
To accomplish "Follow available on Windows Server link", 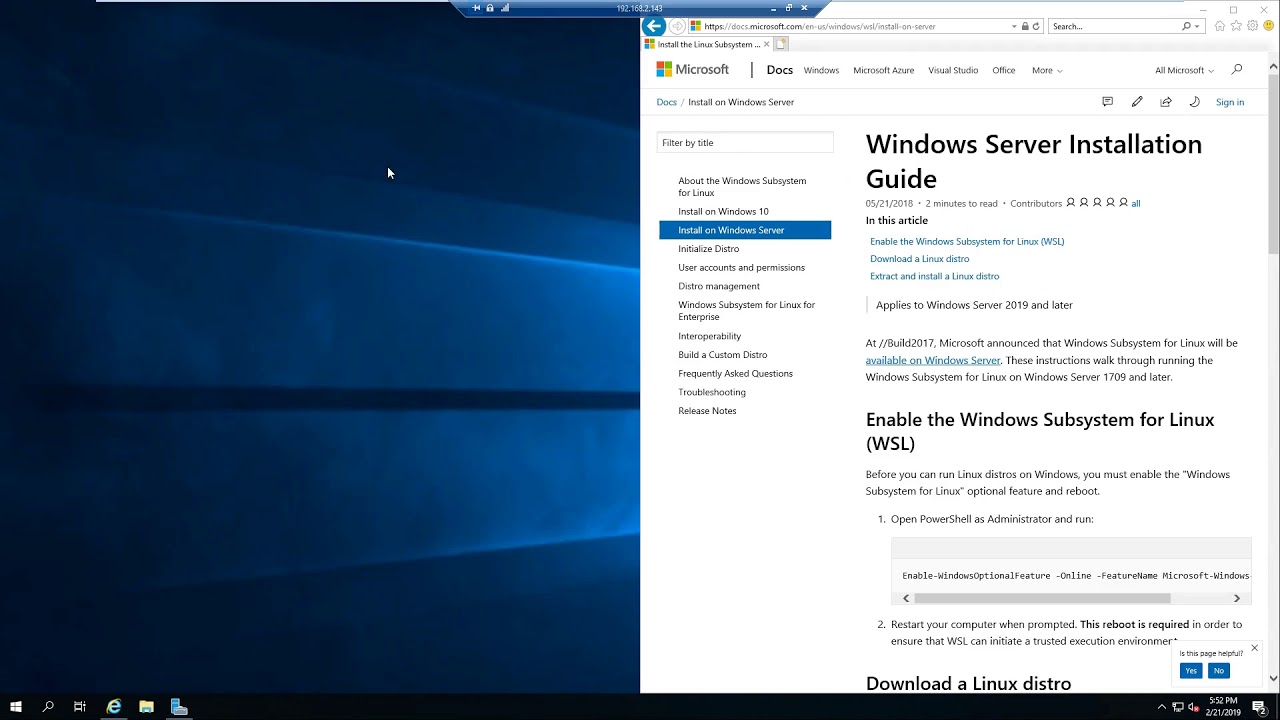I will (933, 360).
